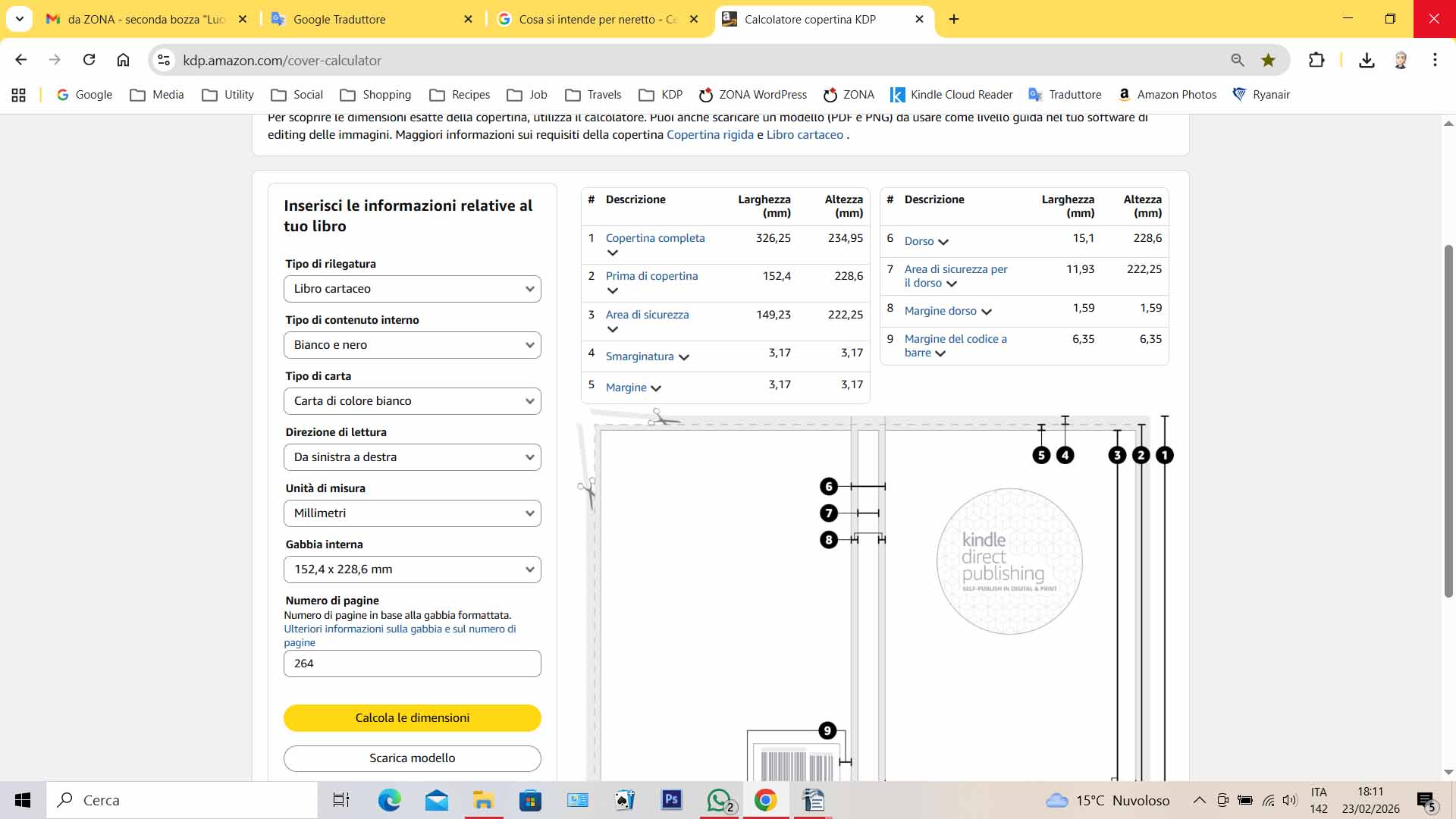Switch to the Google Traduttore tab
This screenshot has width=1456, height=819.
coord(339,20)
